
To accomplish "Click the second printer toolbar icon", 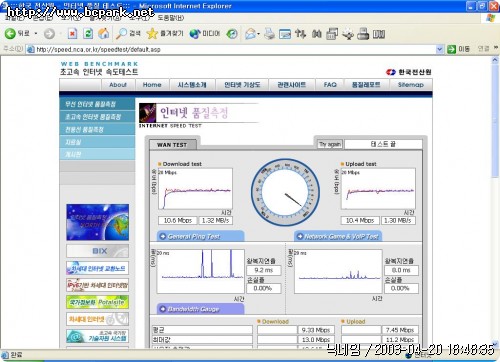I will click(x=363, y=33).
